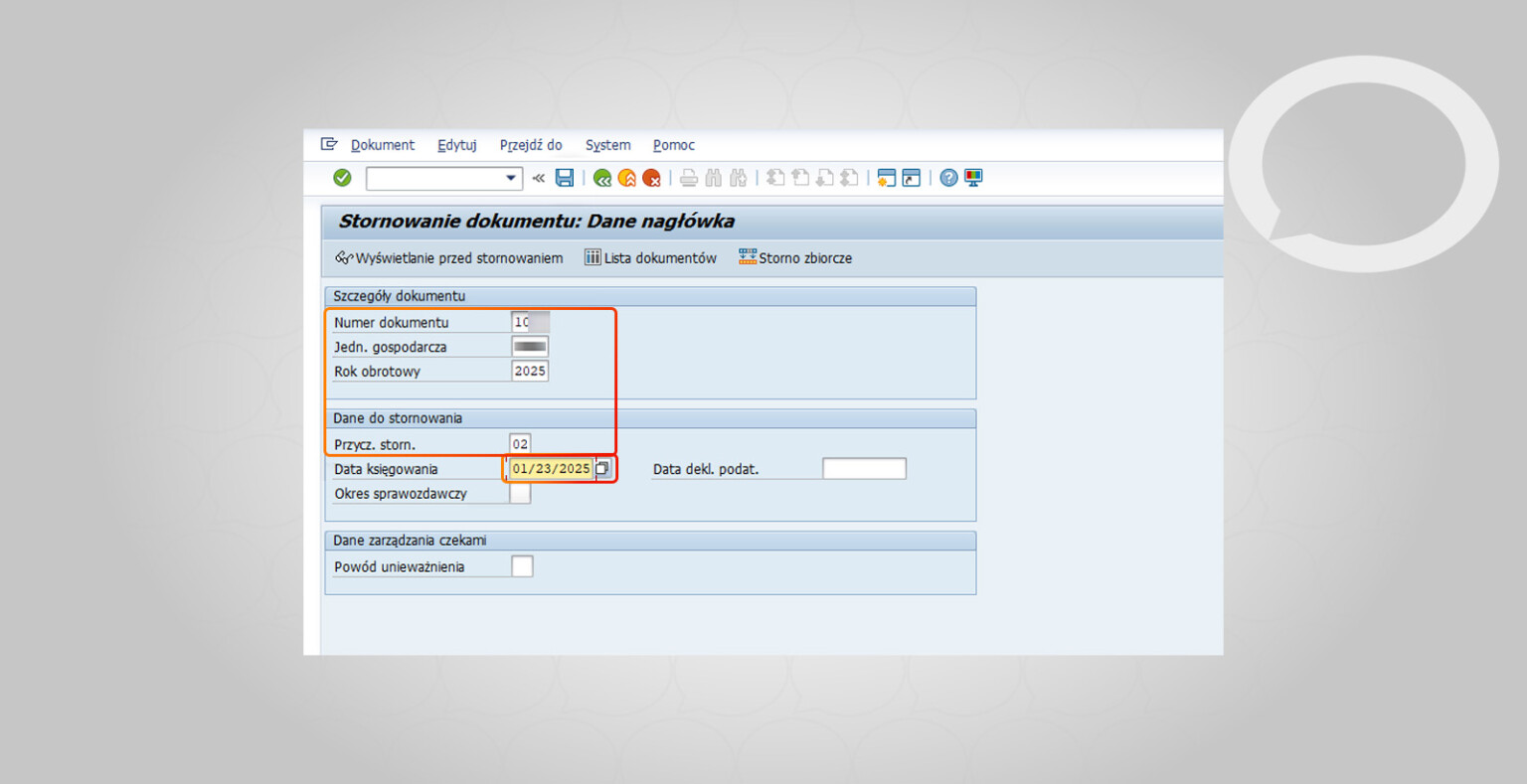Image resolution: width=1527 pixels, height=784 pixels.
Task: Click the Storno zbiorcze button
Action: point(795,258)
